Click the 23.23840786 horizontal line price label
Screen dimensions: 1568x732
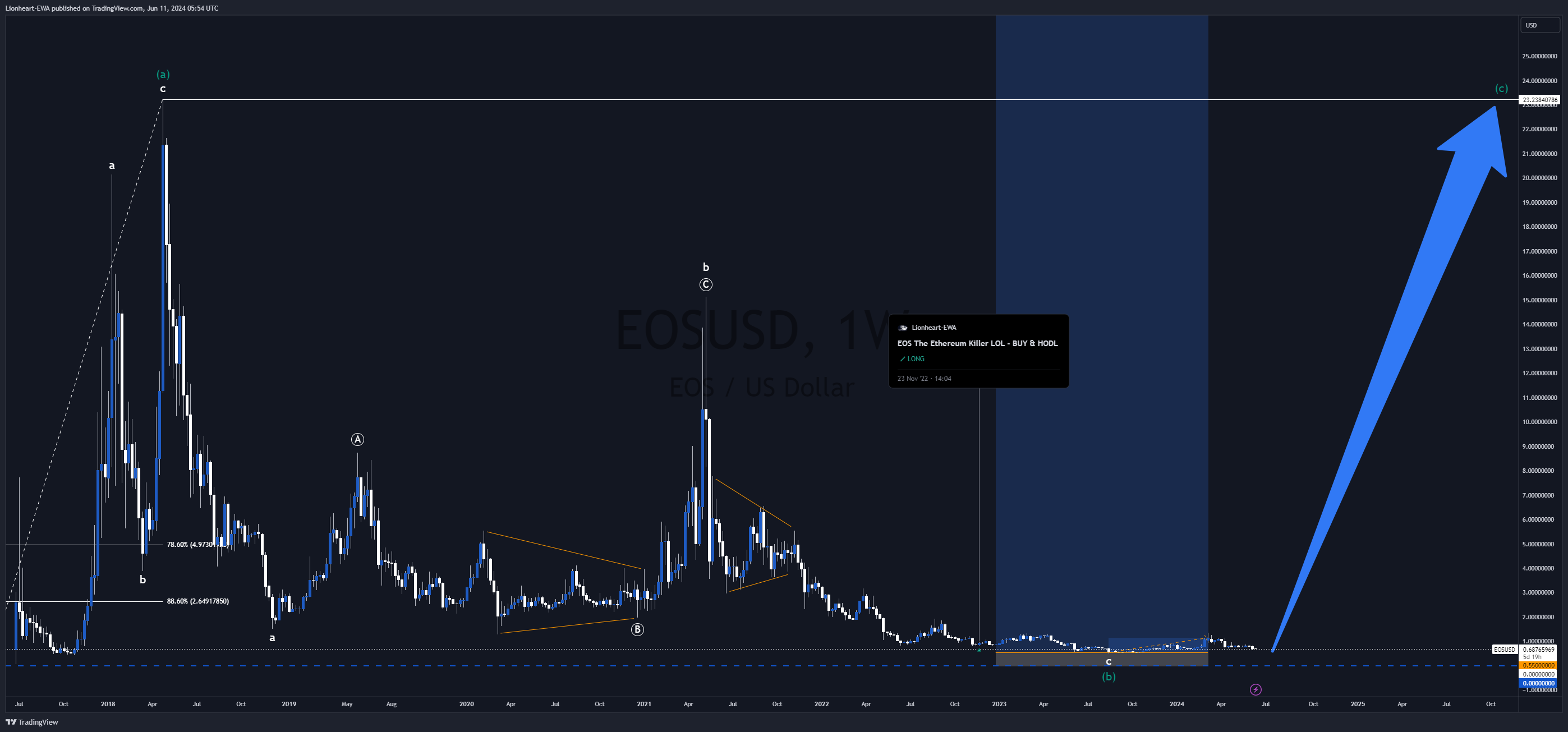pos(1539,99)
